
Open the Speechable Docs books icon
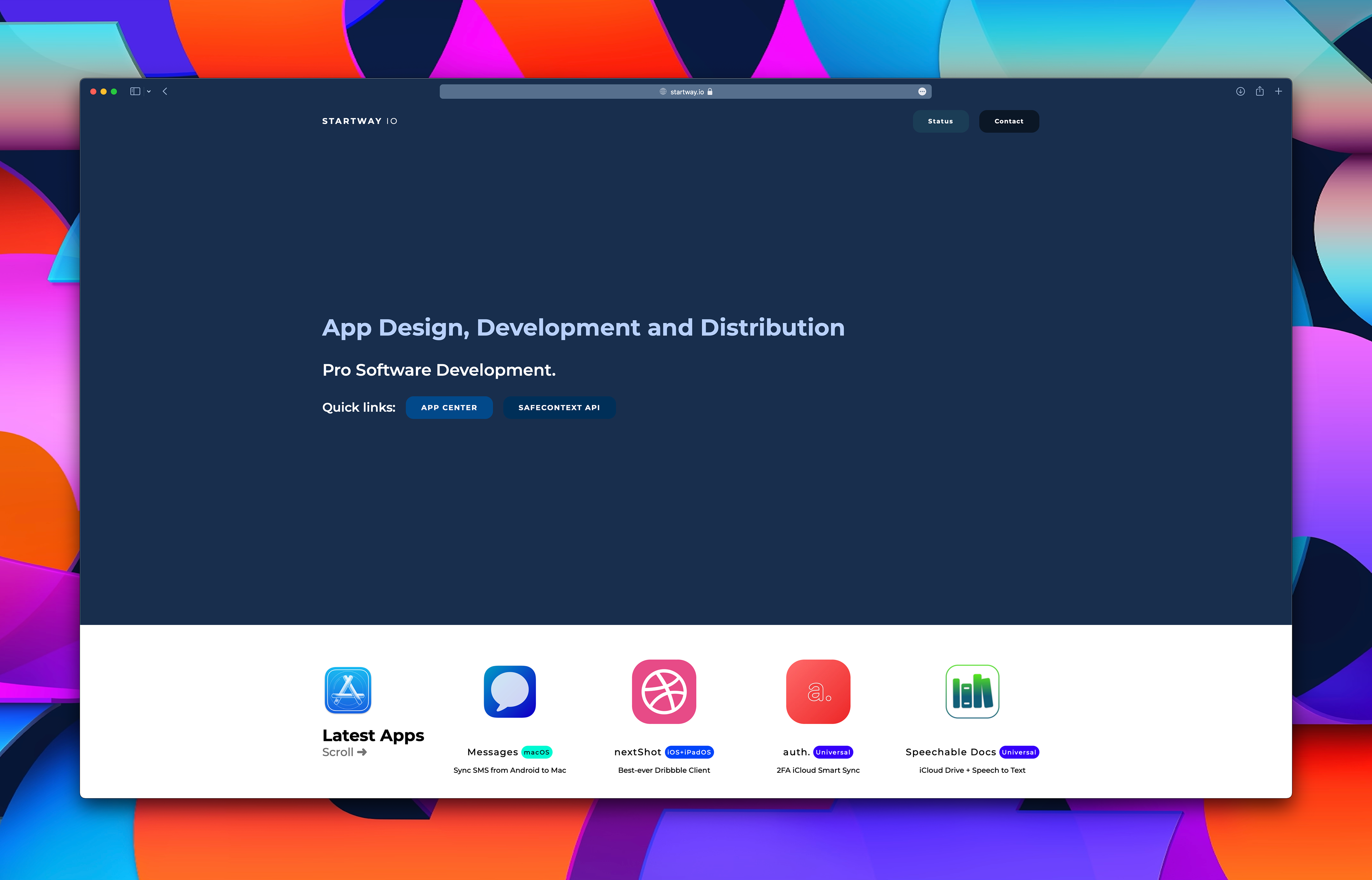coord(972,691)
